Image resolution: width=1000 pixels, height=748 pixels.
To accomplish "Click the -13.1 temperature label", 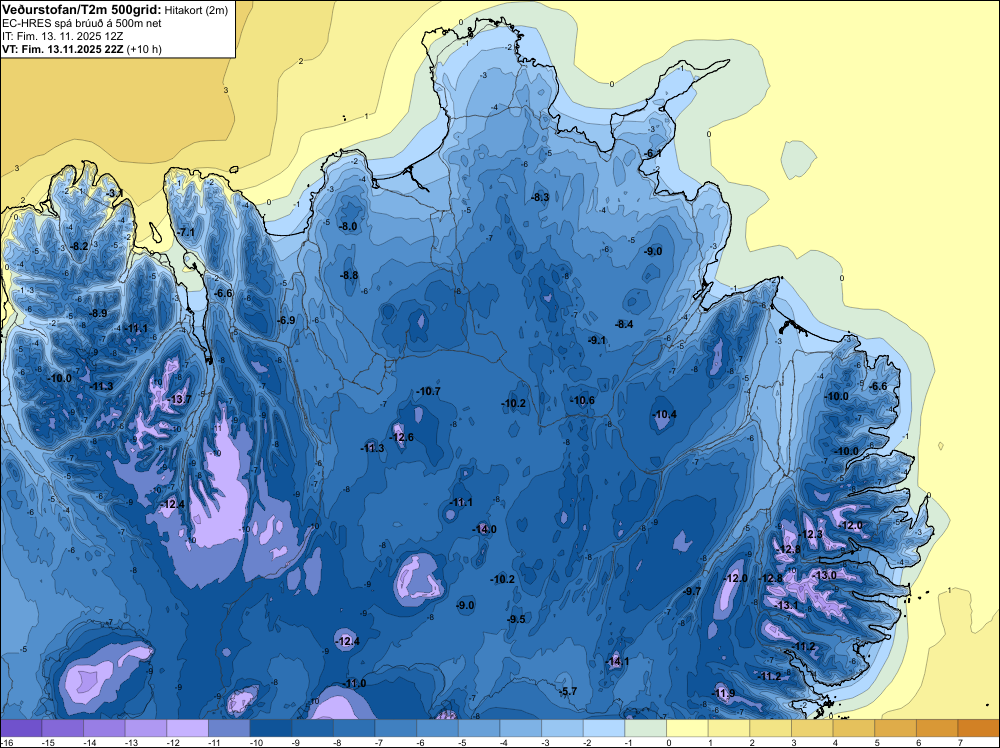I will click(x=786, y=606).
